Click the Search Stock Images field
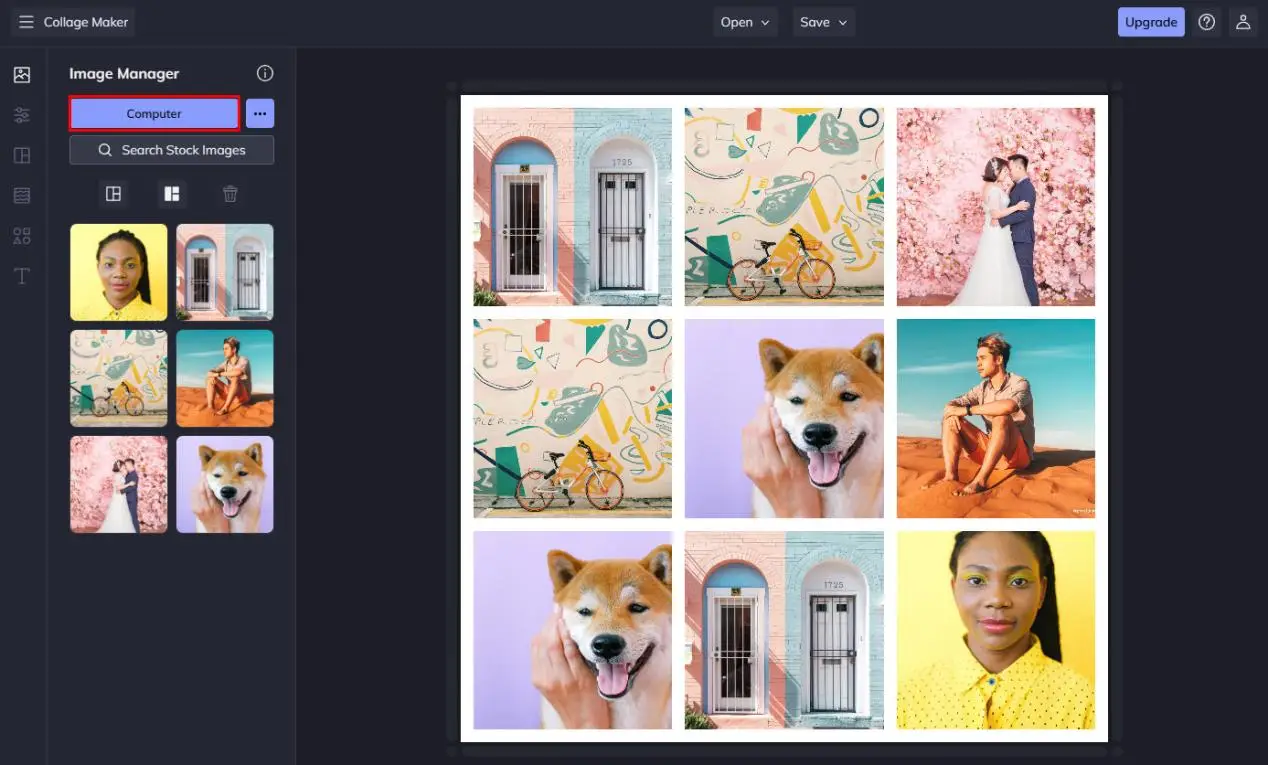This screenshot has height=765, width=1268. [172, 150]
